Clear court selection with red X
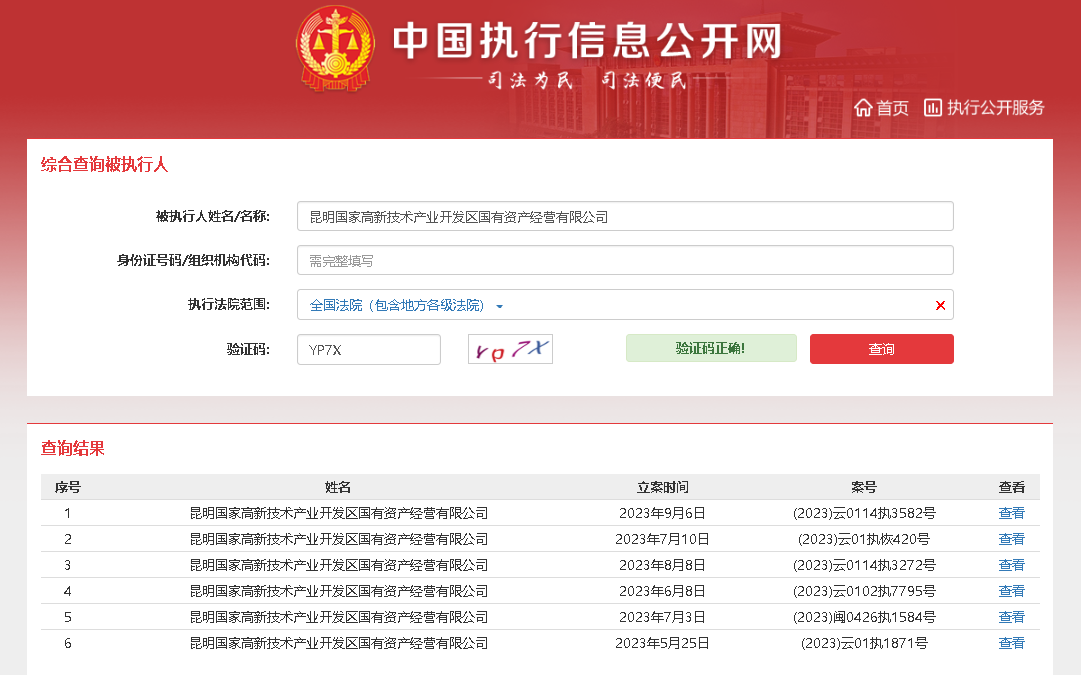1081x675 pixels. pyautogui.click(x=940, y=305)
